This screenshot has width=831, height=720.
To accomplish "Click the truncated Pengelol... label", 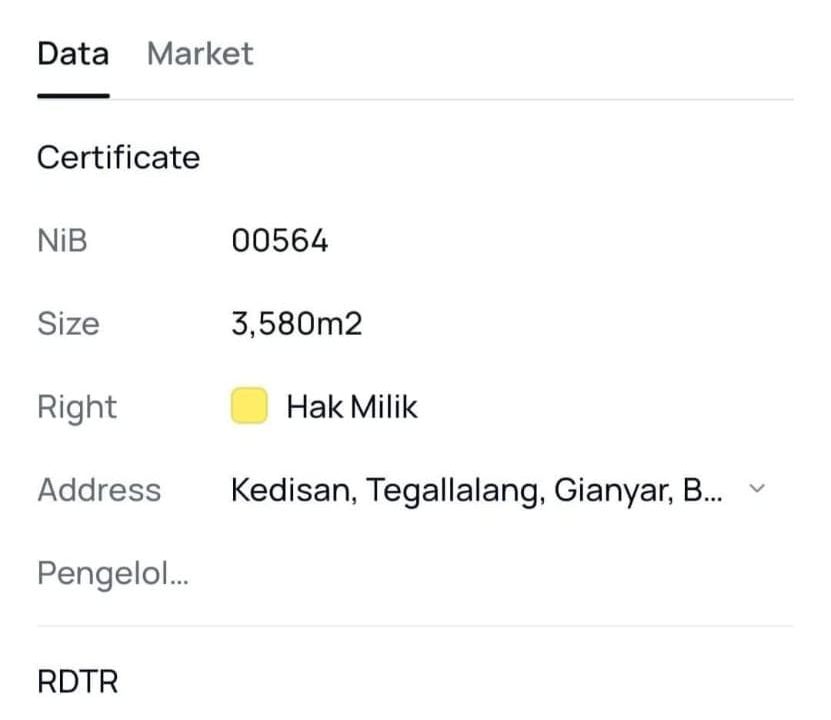I will click(113, 574).
